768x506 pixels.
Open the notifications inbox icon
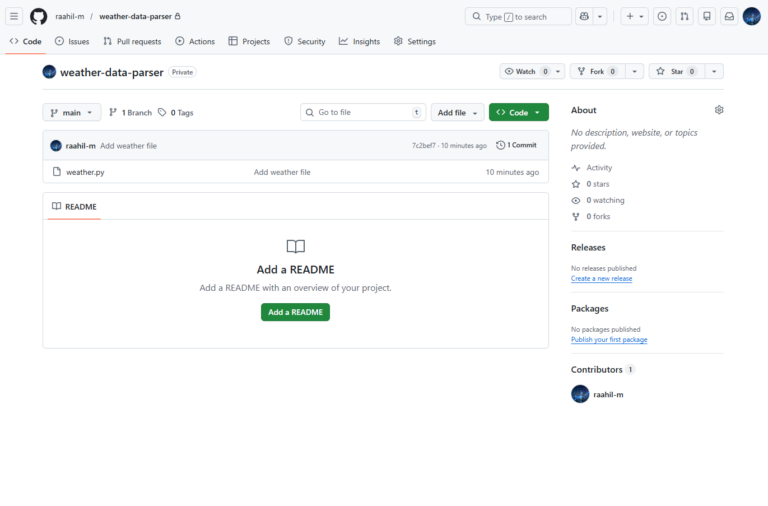click(729, 16)
